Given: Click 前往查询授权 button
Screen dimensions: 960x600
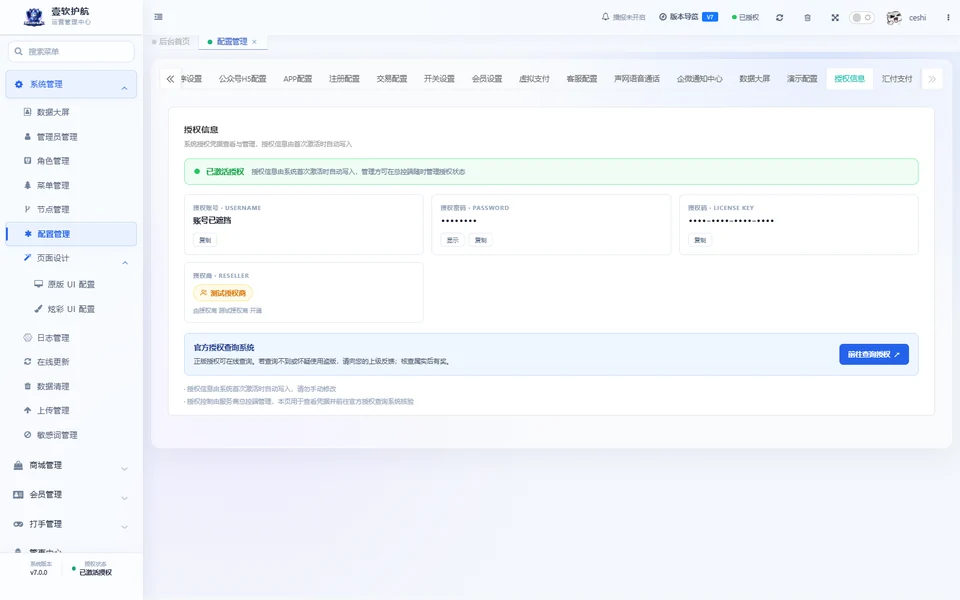Looking at the screenshot, I should 874,354.
